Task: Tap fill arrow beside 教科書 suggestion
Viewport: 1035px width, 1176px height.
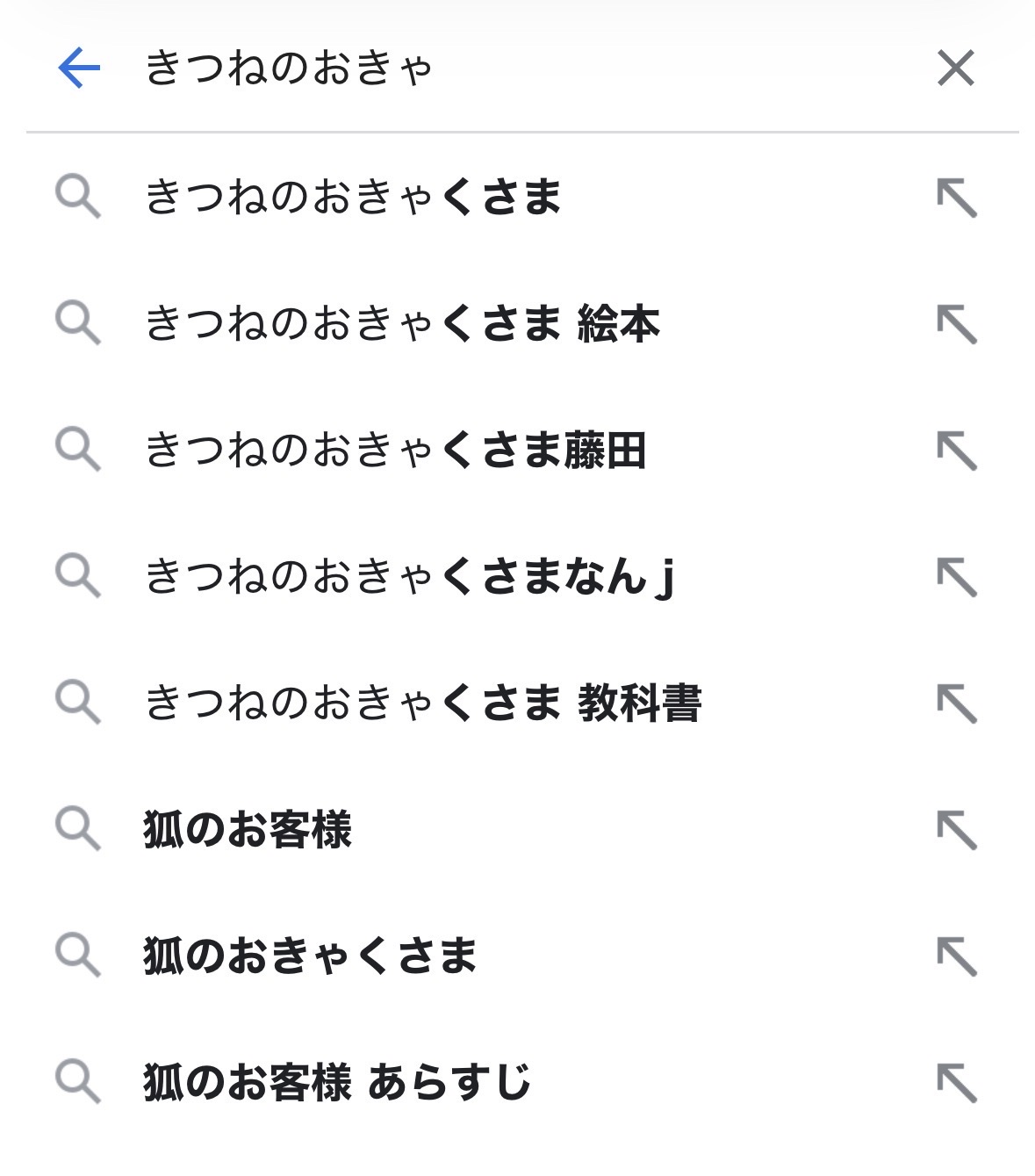Action: [957, 703]
